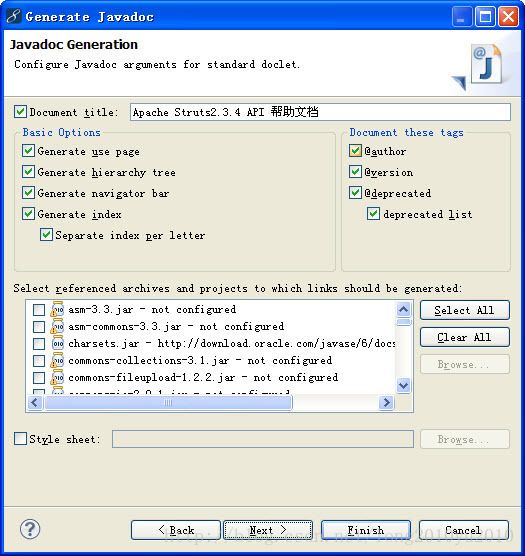Image resolution: width=525 pixels, height=556 pixels.
Task: Uncheck the @deprecated tag checkbox
Action: click(355, 193)
